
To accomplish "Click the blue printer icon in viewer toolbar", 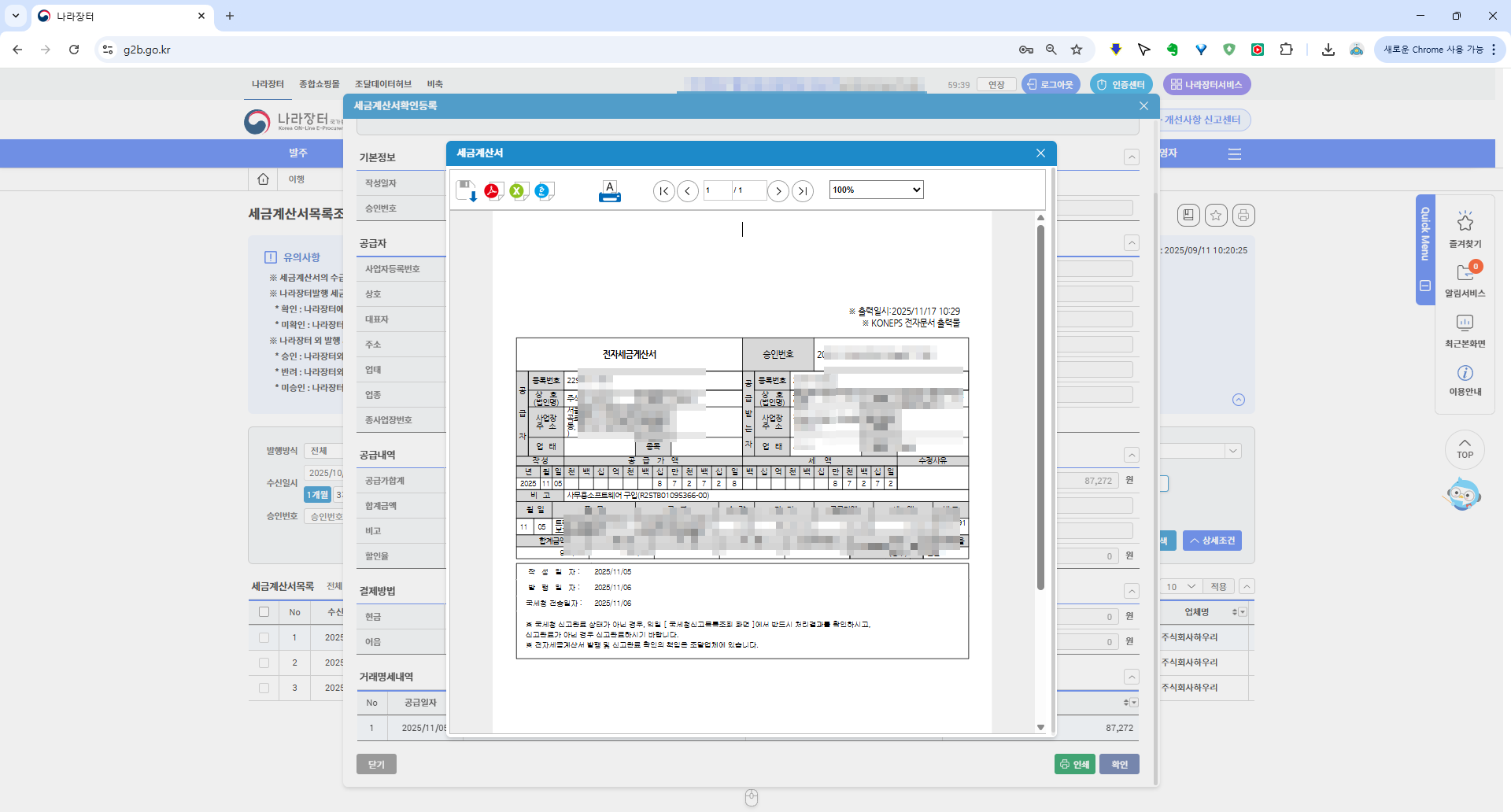I will pyautogui.click(x=609, y=191).
